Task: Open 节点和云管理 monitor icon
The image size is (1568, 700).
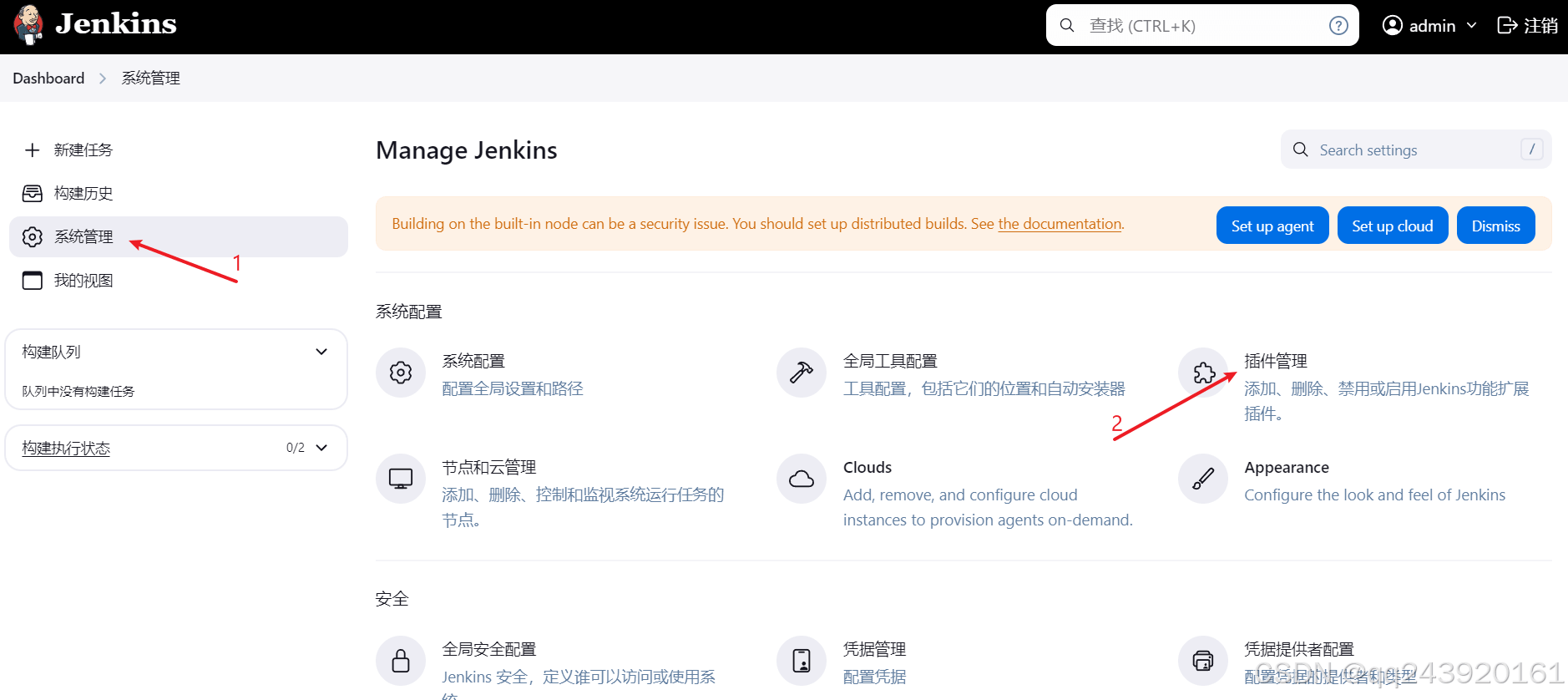Action: point(401,479)
